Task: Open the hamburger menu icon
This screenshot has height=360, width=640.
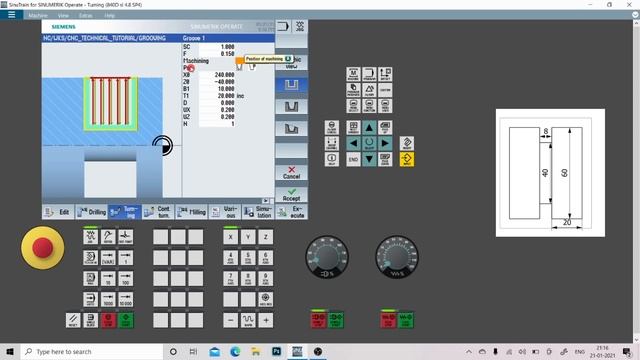Action: click(x=11, y=15)
